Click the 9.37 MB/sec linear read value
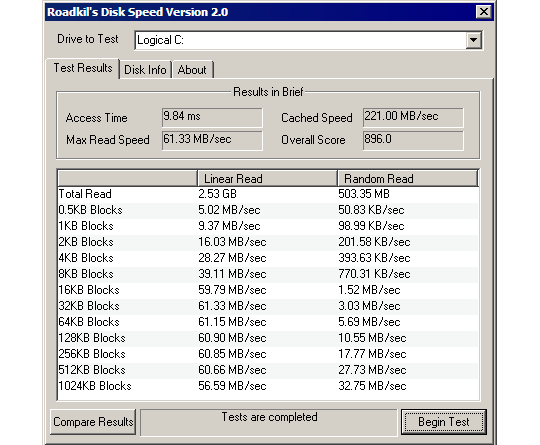Image resolution: width=540 pixels, height=445 pixels. [229, 226]
